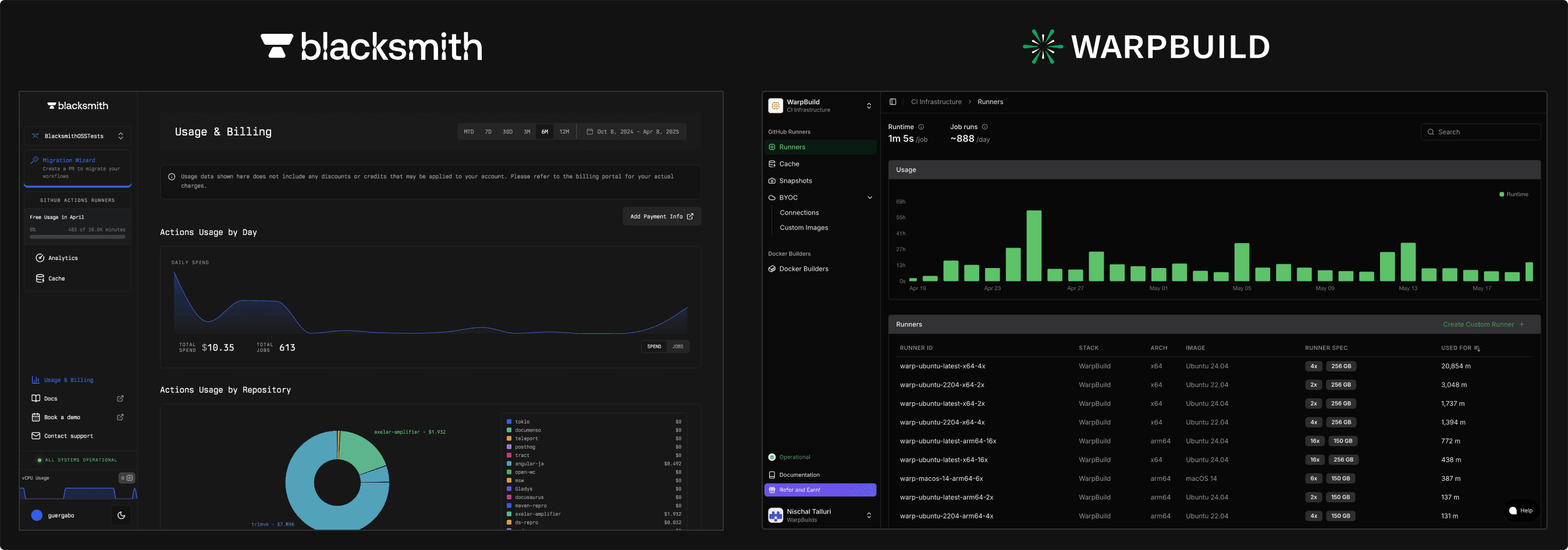Open WarpBuild Cache page

[789, 163]
